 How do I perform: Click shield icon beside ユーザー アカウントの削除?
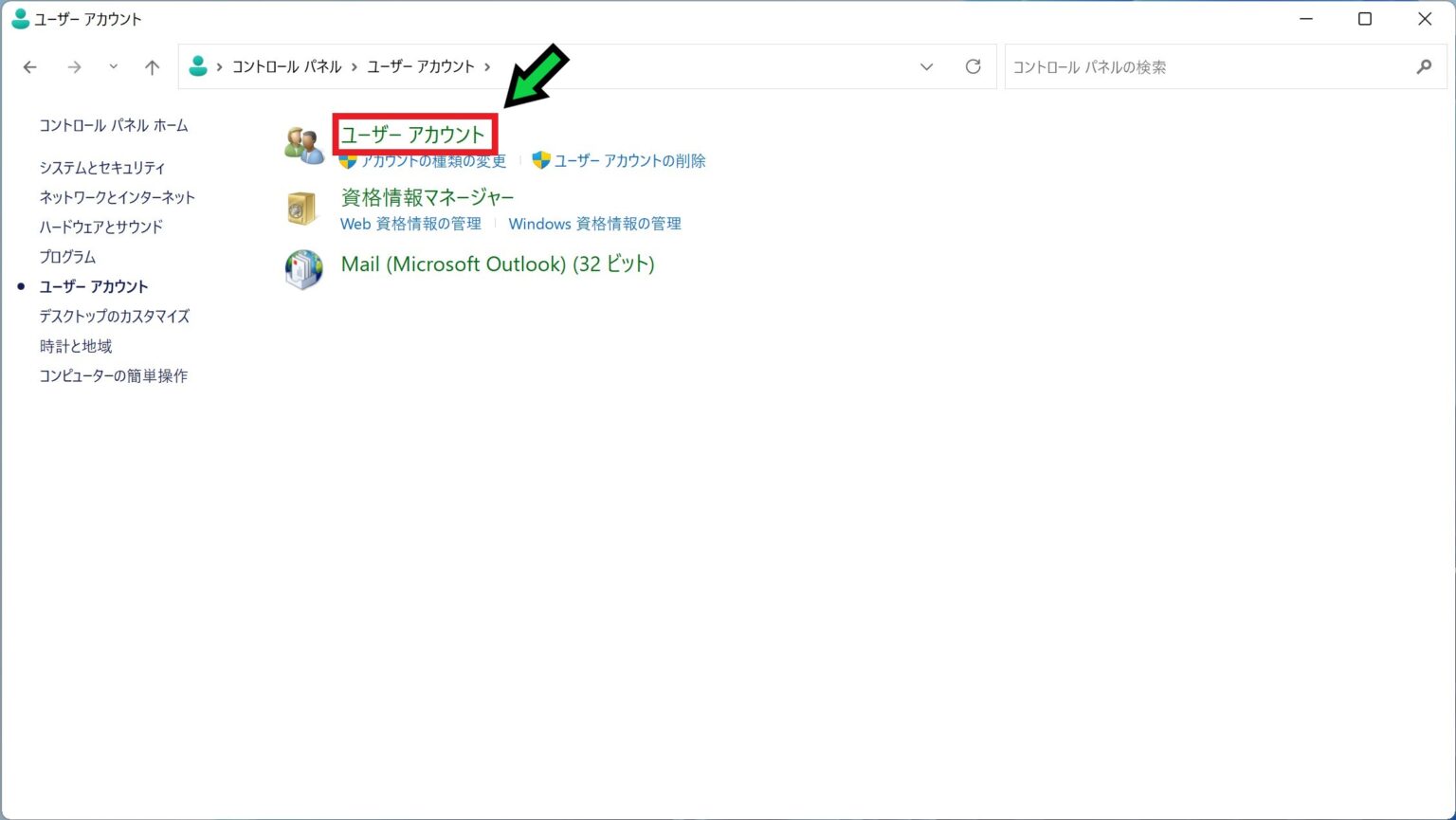tap(541, 160)
